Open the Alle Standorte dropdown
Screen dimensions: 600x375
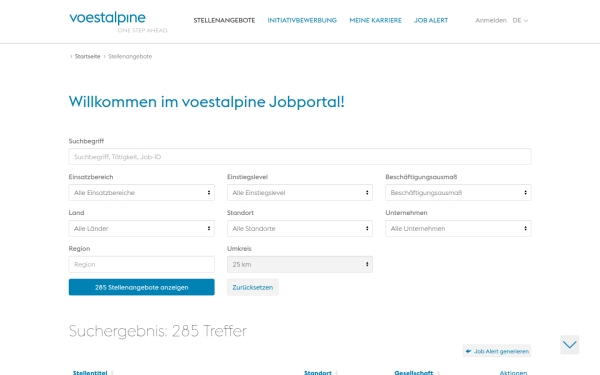coord(300,228)
